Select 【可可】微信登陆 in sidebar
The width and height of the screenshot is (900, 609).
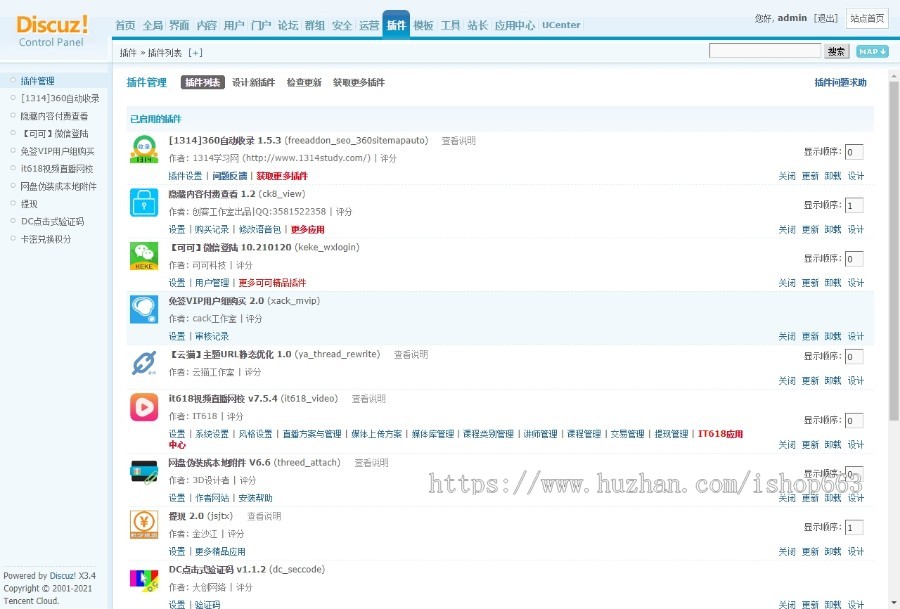55,134
